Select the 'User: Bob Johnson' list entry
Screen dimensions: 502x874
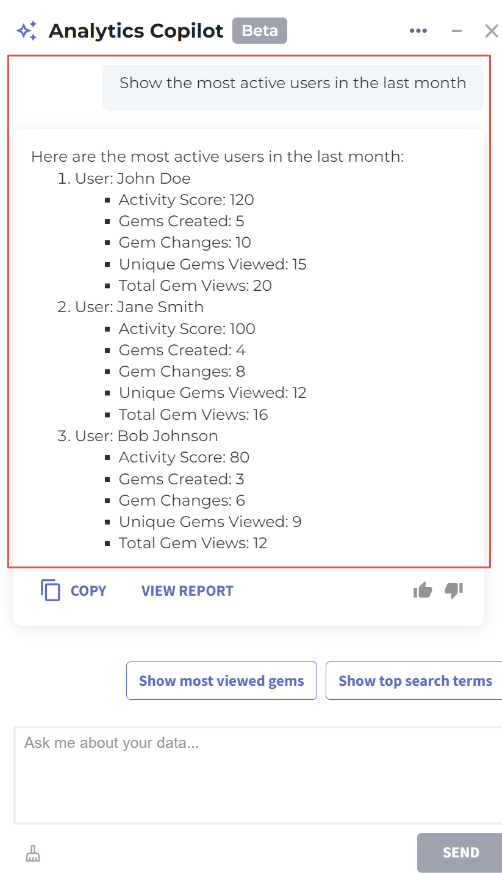point(146,436)
